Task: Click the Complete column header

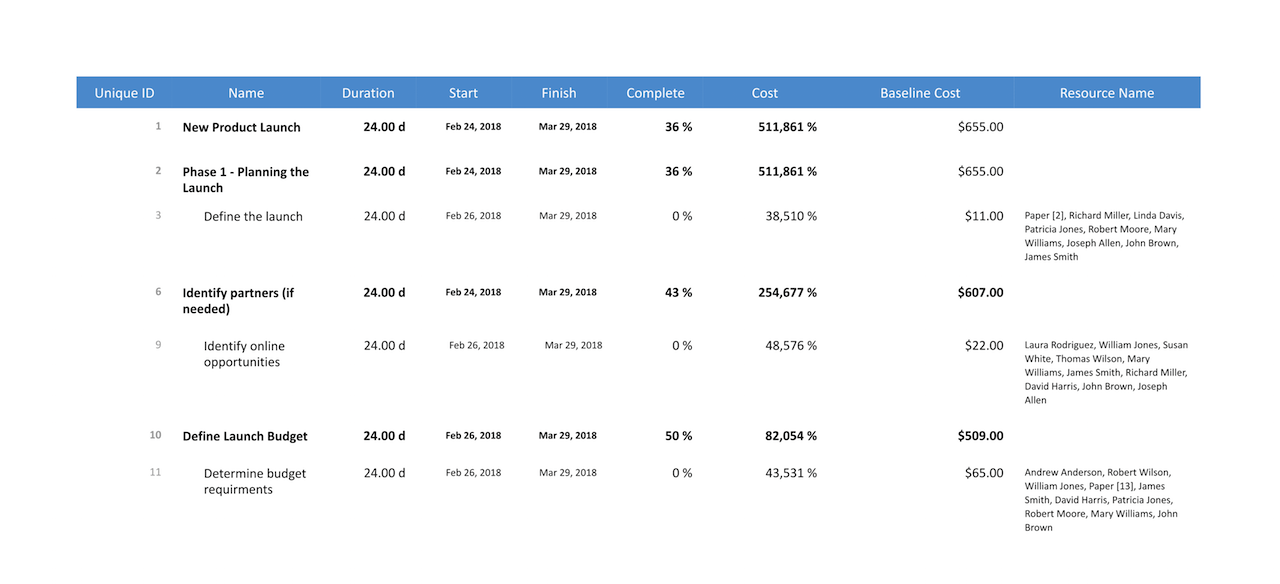Action: [655, 93]
